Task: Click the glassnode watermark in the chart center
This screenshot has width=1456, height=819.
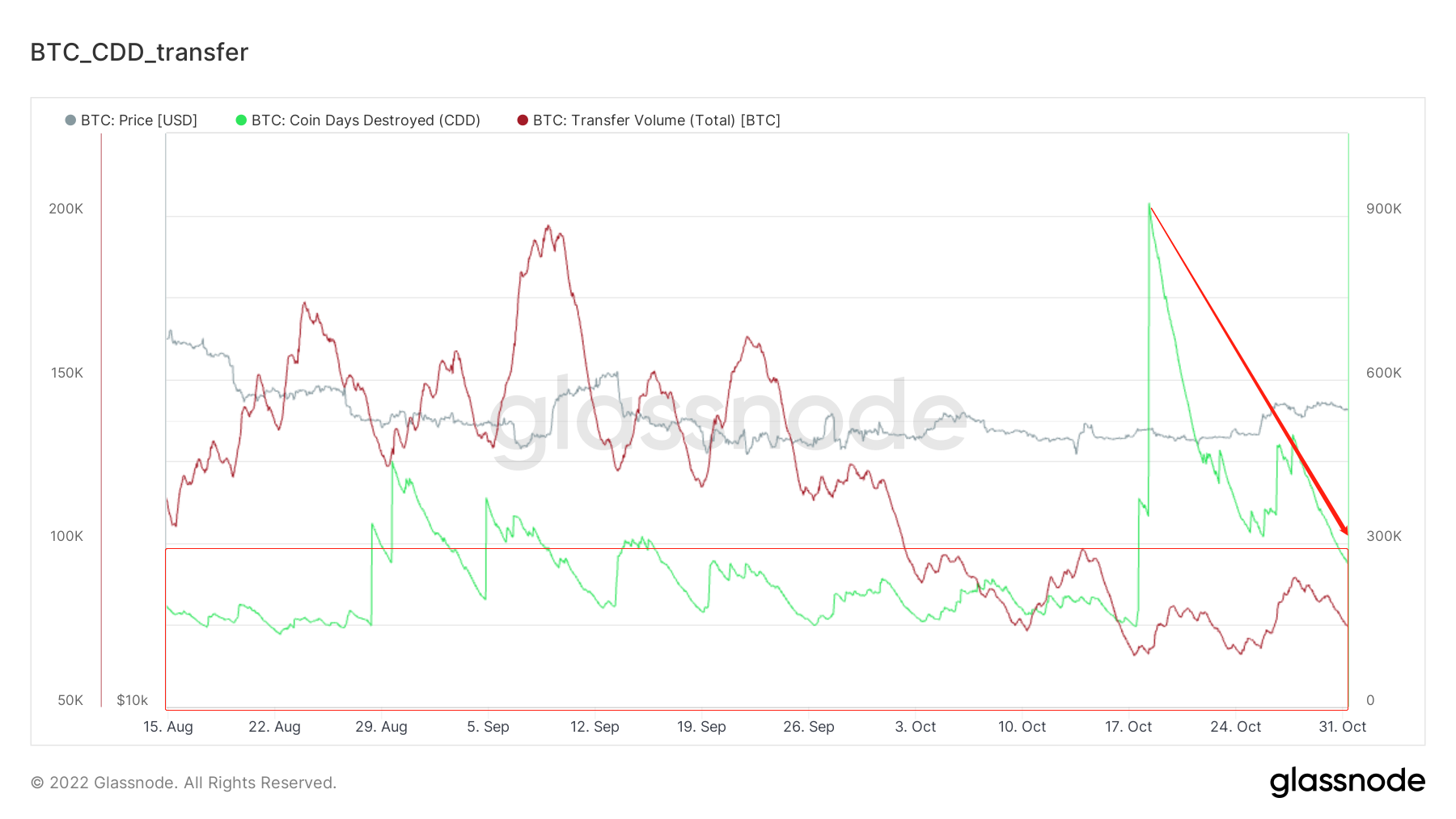Action: point(728,416)
